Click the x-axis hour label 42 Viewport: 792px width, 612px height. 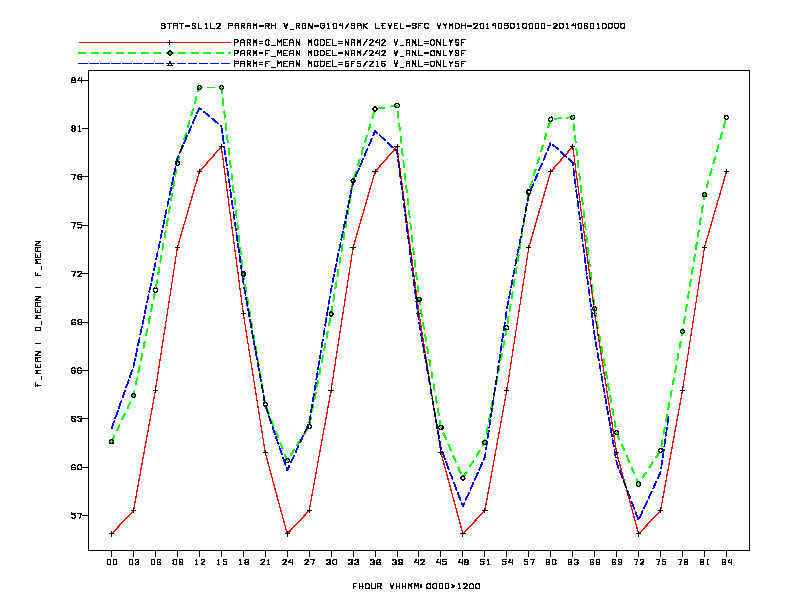419,562
